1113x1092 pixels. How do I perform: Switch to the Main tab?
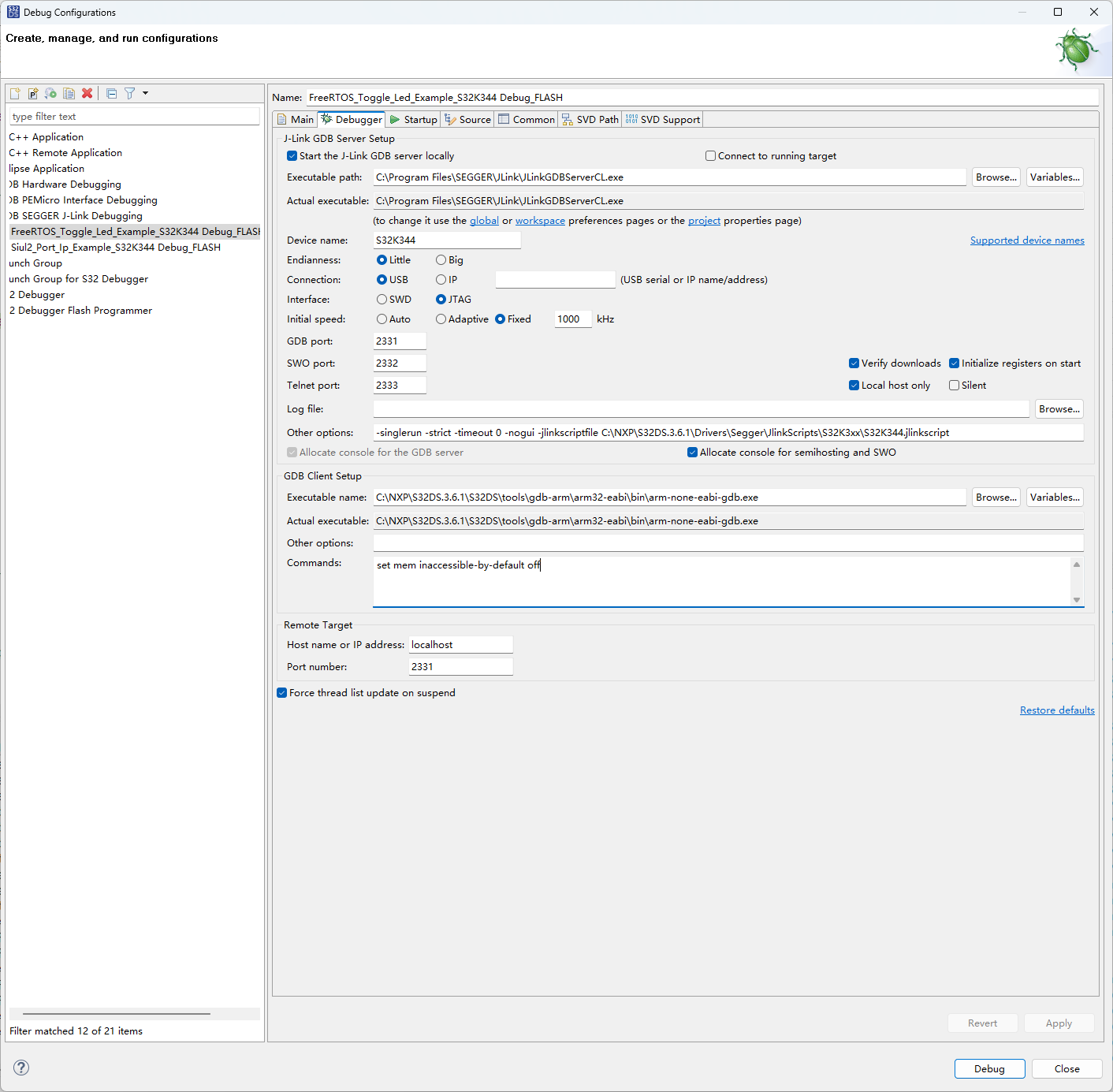[296, 119]
